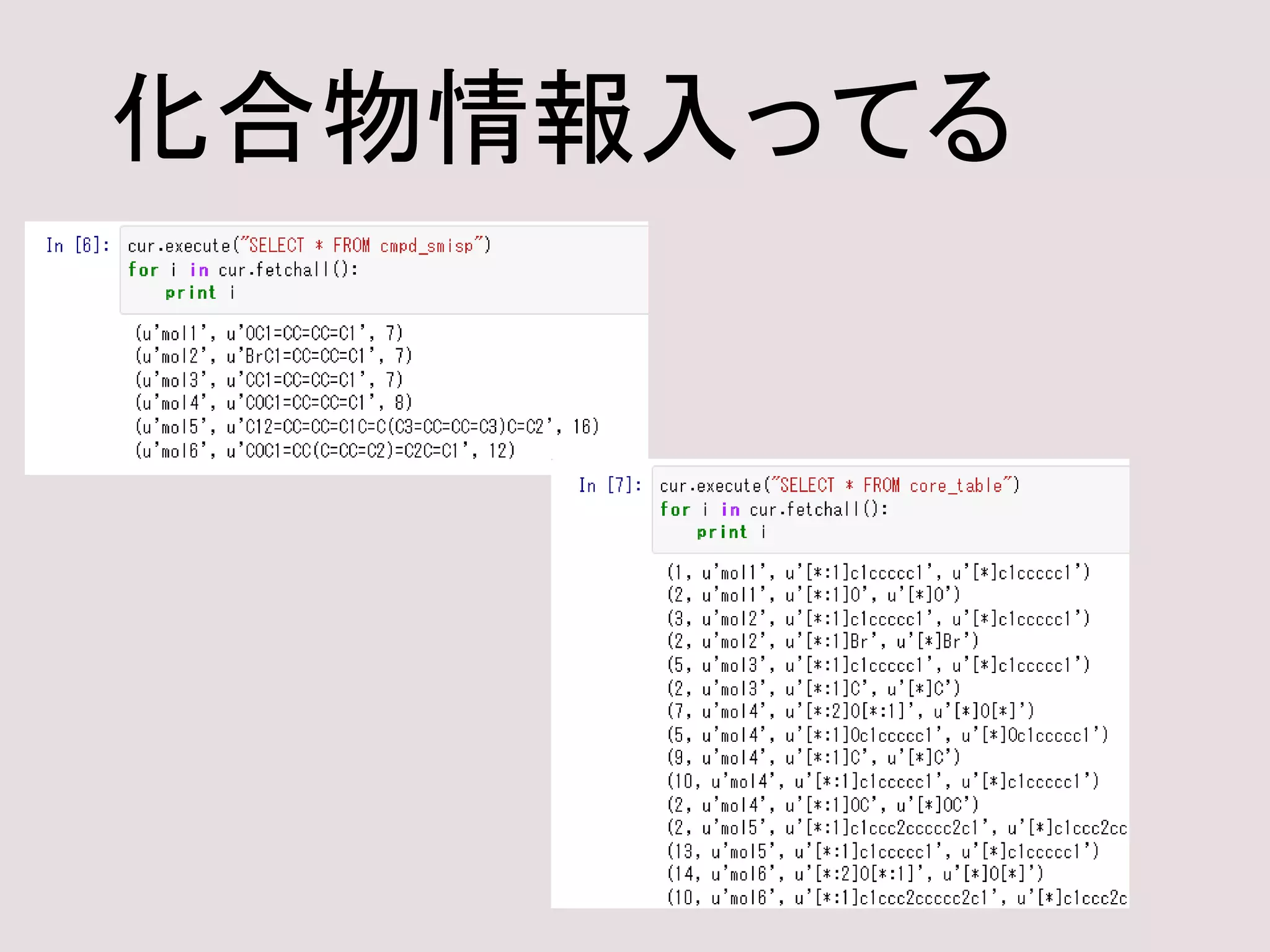The width and height of the screenshot is (1270, 952).
Task: Click core_table row (5, u'mol4' Oc1ccccc1
Action: (x=887, y=735)
